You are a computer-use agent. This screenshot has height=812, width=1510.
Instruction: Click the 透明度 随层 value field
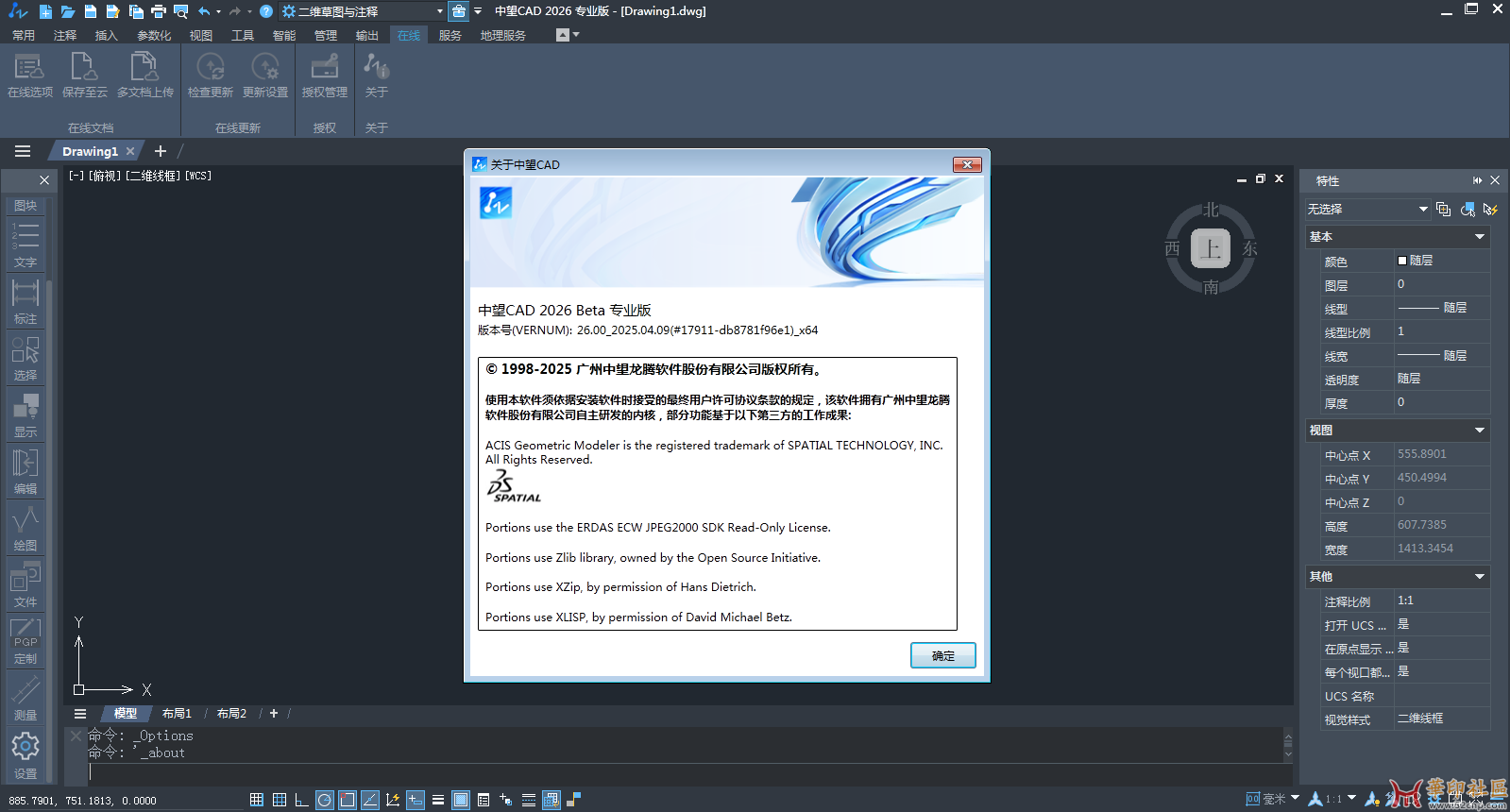pos(1442,379)
